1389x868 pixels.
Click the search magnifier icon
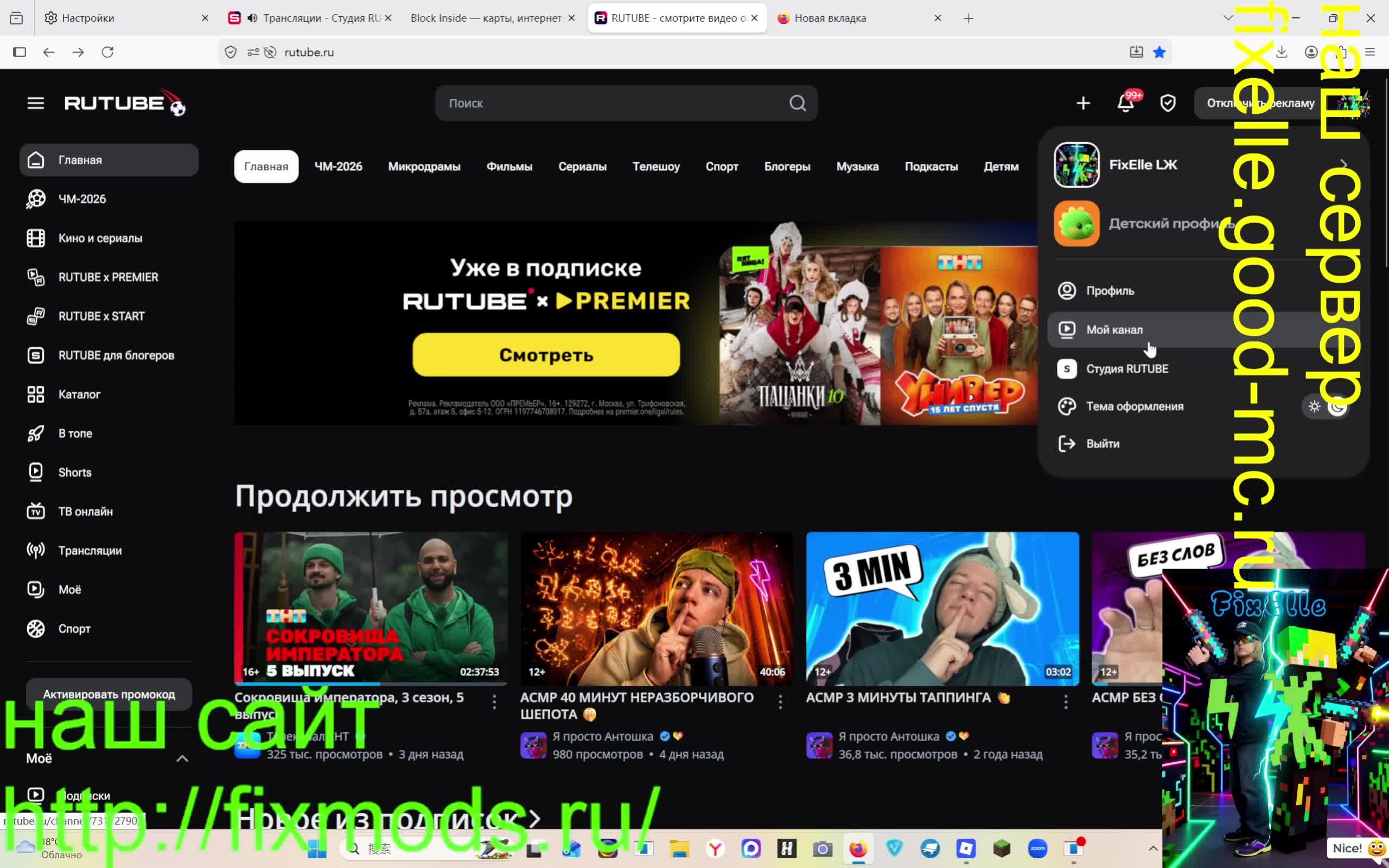coord(797,103)
